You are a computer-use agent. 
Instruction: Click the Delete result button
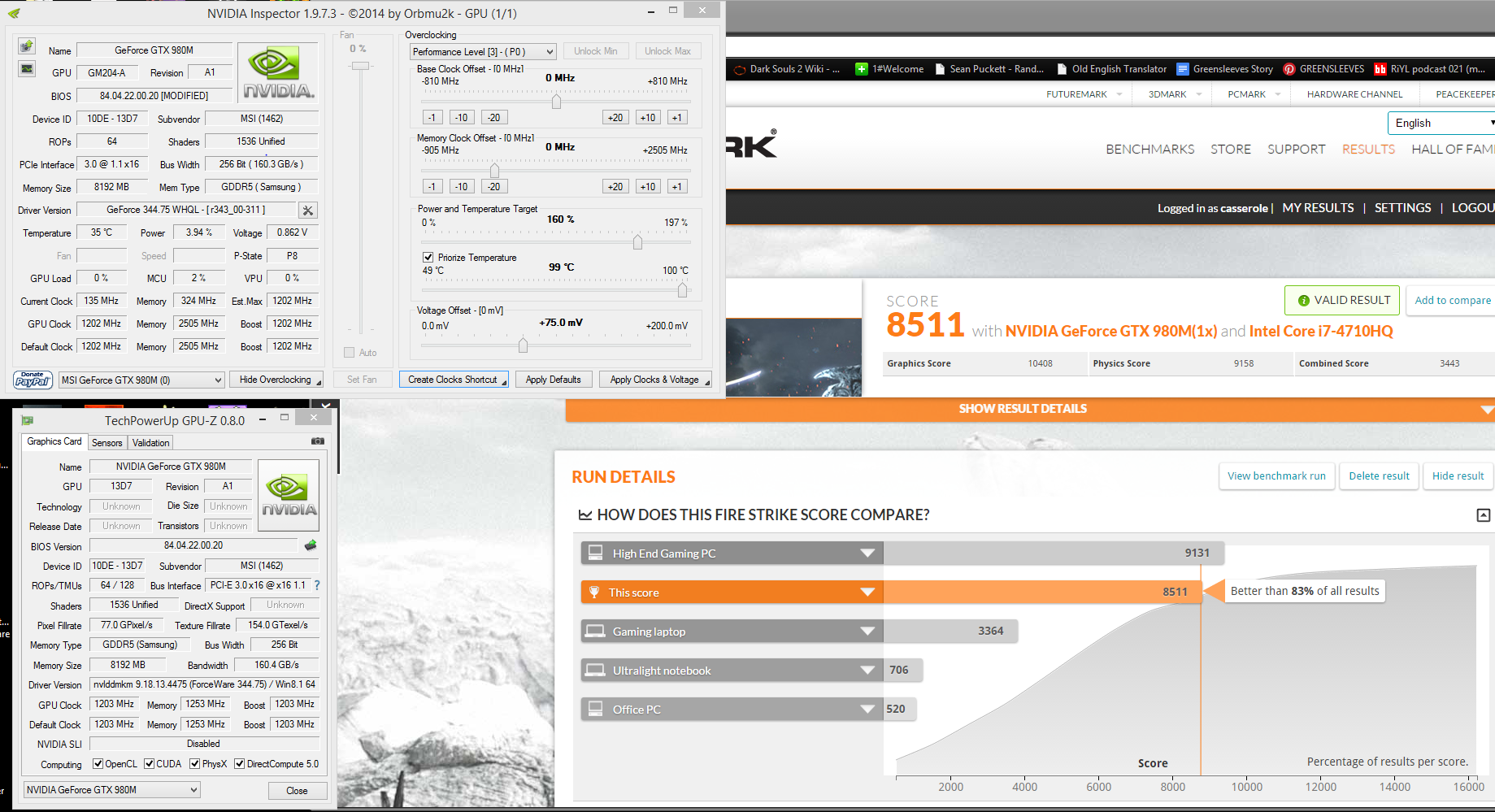coord(1379,475)
